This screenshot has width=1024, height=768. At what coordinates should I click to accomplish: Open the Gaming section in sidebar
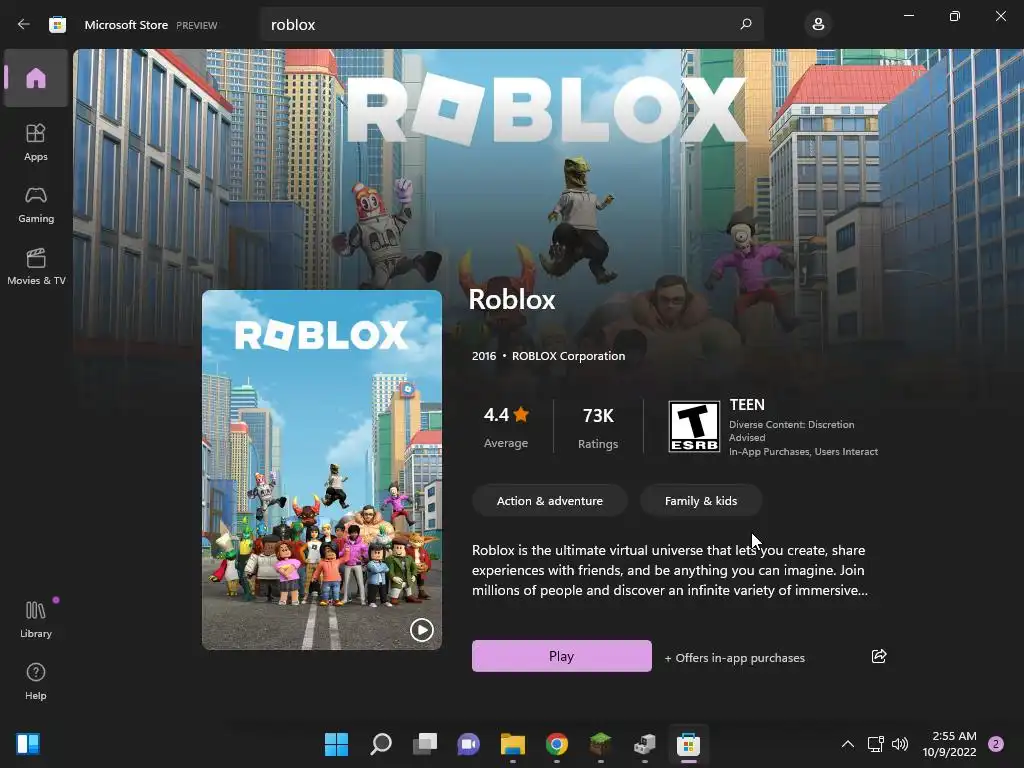36,205
